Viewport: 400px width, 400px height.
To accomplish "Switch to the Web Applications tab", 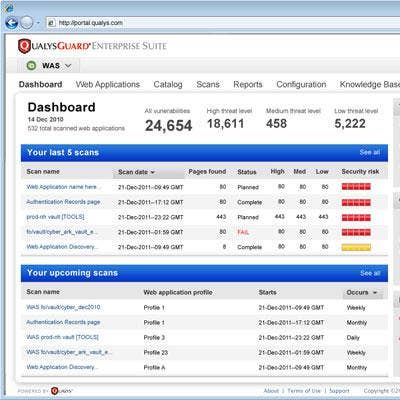I will click(x=108, y=84).
